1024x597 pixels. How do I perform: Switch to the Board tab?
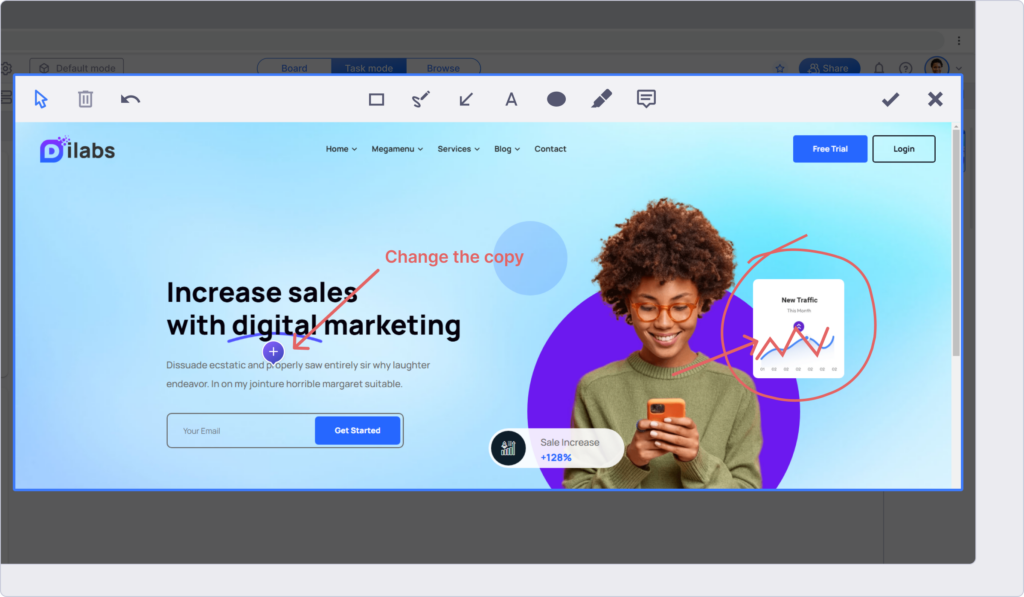[293, 68]
